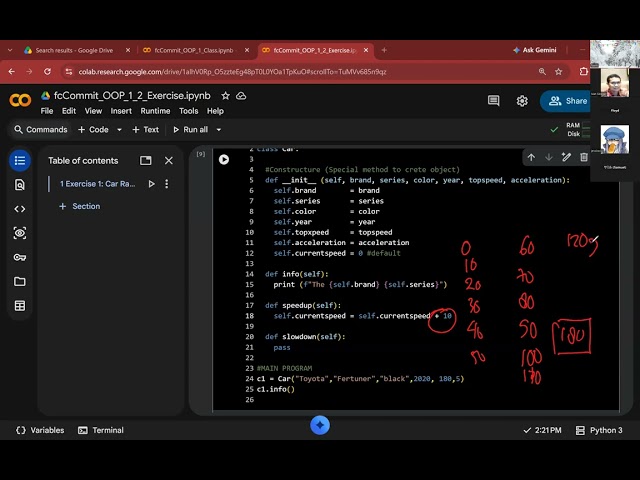Bookmark this page star icon
The image size is (640, 480).
[x=559, y=72]
